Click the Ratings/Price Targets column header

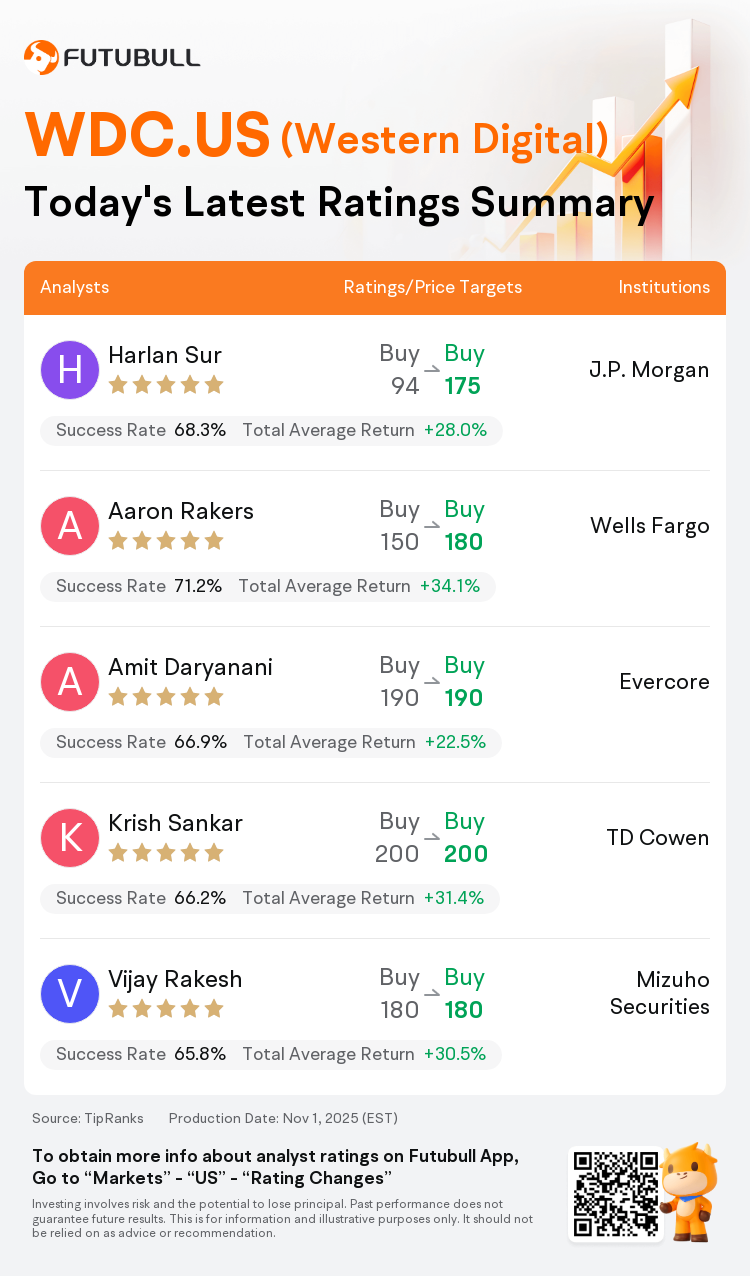pos(432,287)
